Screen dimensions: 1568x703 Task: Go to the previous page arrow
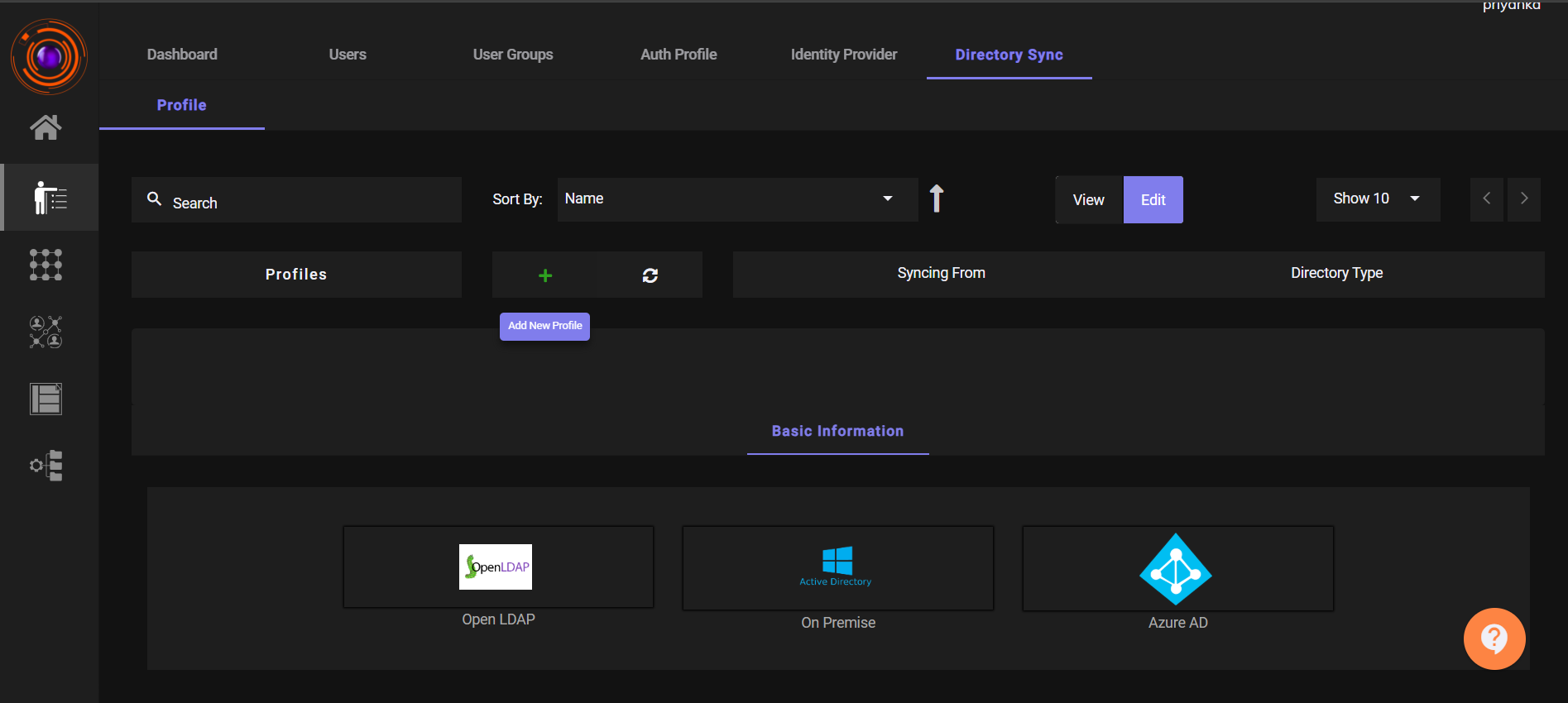[1487, 198]
